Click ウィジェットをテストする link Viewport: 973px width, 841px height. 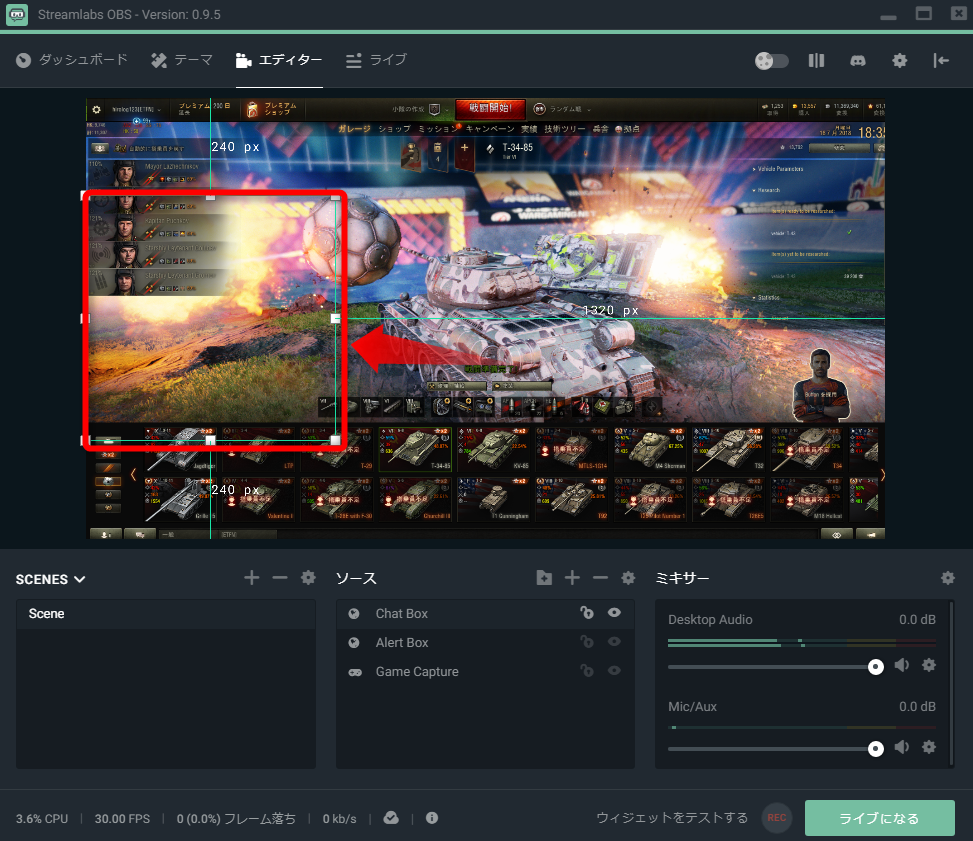click(x=672, y=818)
